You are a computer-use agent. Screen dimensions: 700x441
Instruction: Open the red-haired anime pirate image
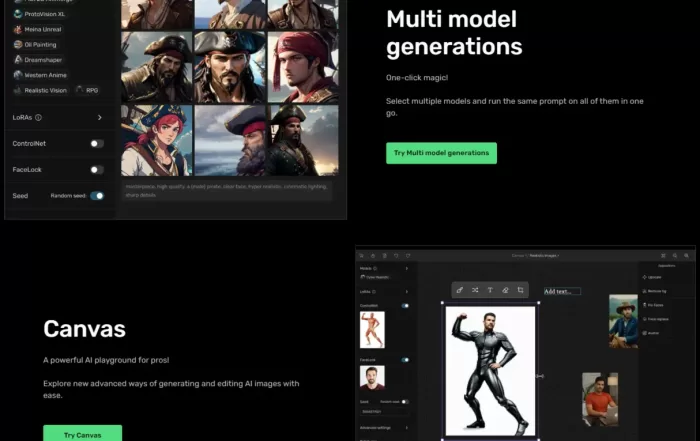(x=157, y=140)
